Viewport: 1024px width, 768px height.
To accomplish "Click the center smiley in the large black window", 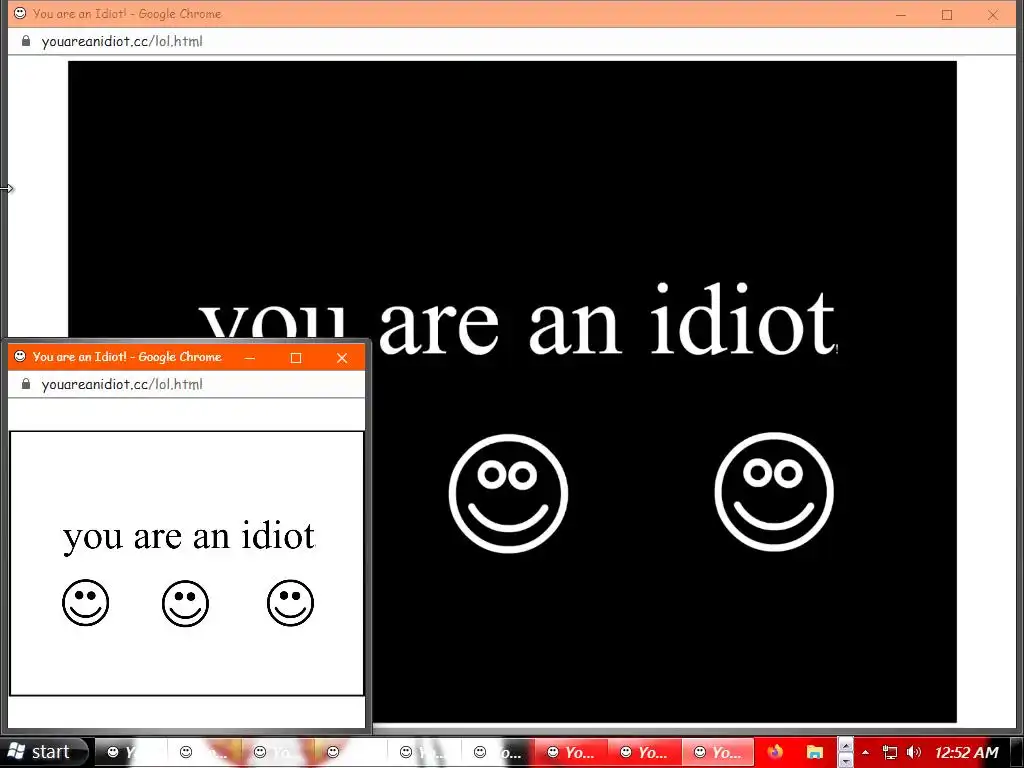I will (508, 494).
